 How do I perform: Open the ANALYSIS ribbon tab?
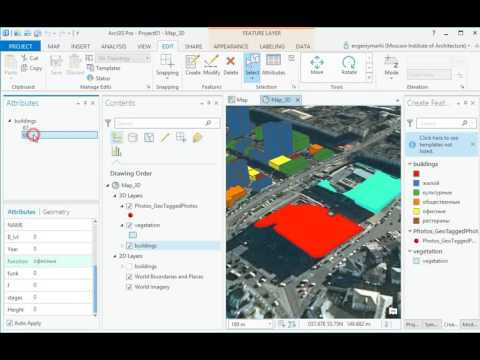click(114, 46)
